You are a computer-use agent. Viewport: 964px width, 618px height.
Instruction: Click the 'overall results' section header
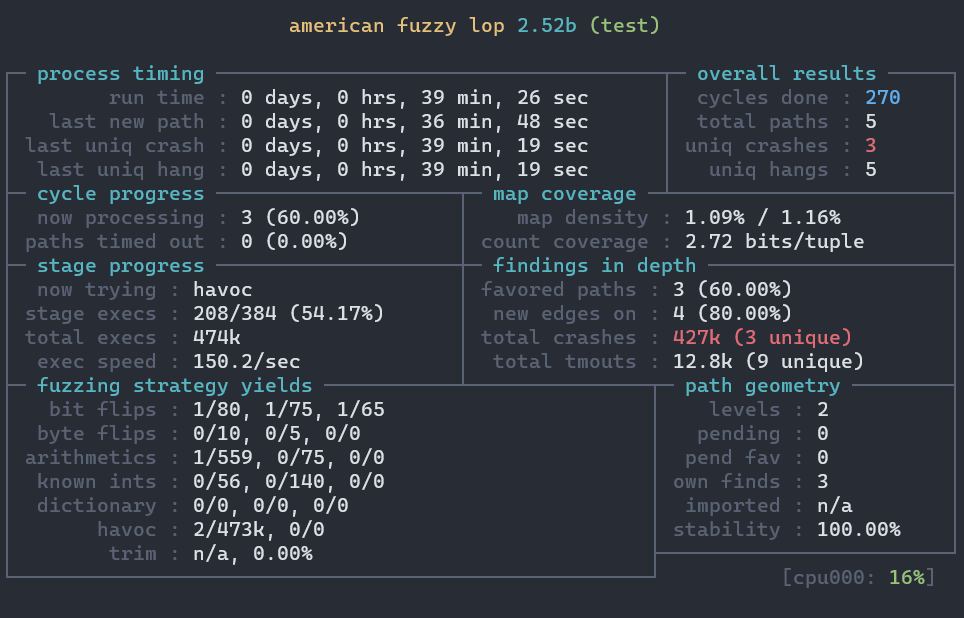[x=786, y=74]
